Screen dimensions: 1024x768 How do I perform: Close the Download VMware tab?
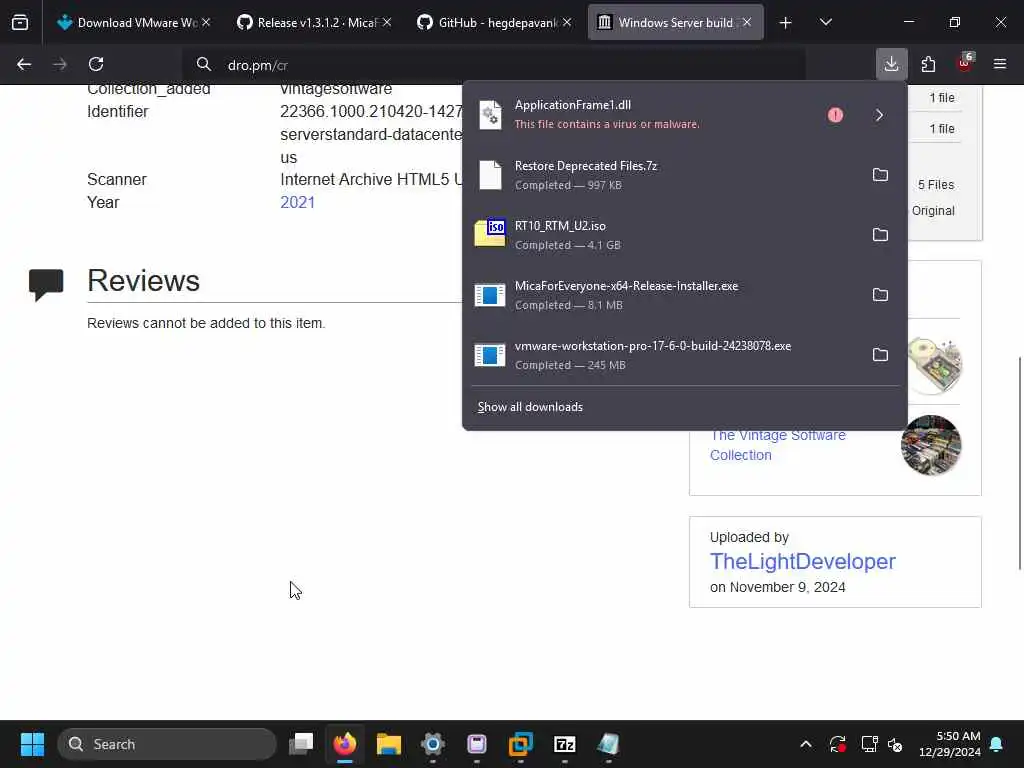(206, 22)
